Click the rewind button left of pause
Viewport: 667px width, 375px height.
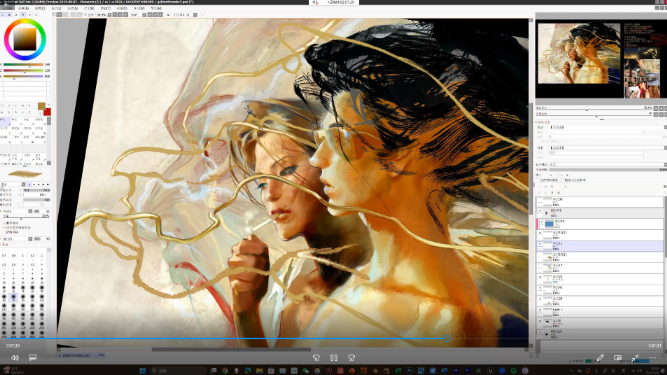[316, 358]
